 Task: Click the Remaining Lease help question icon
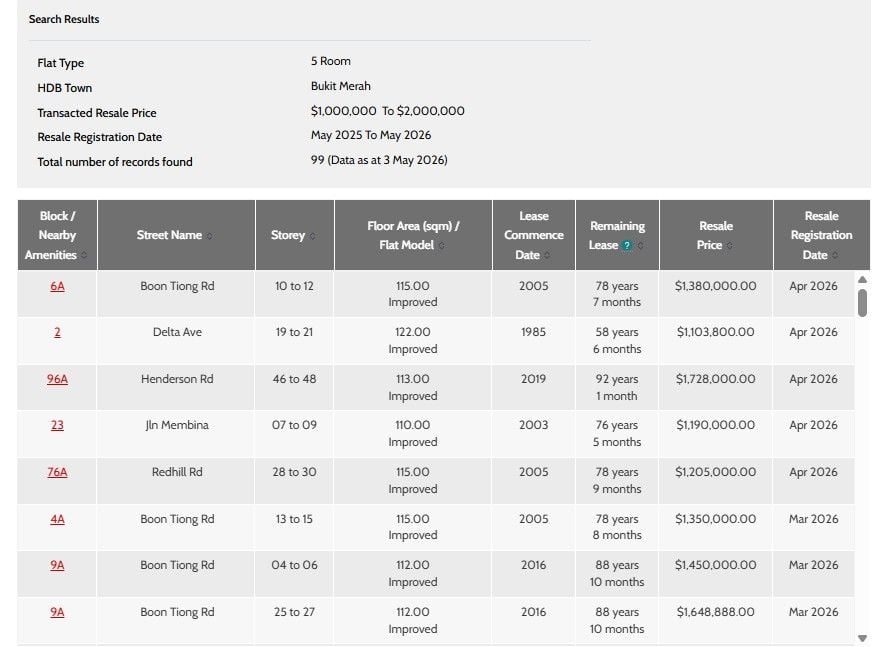[x=627, y=245]
